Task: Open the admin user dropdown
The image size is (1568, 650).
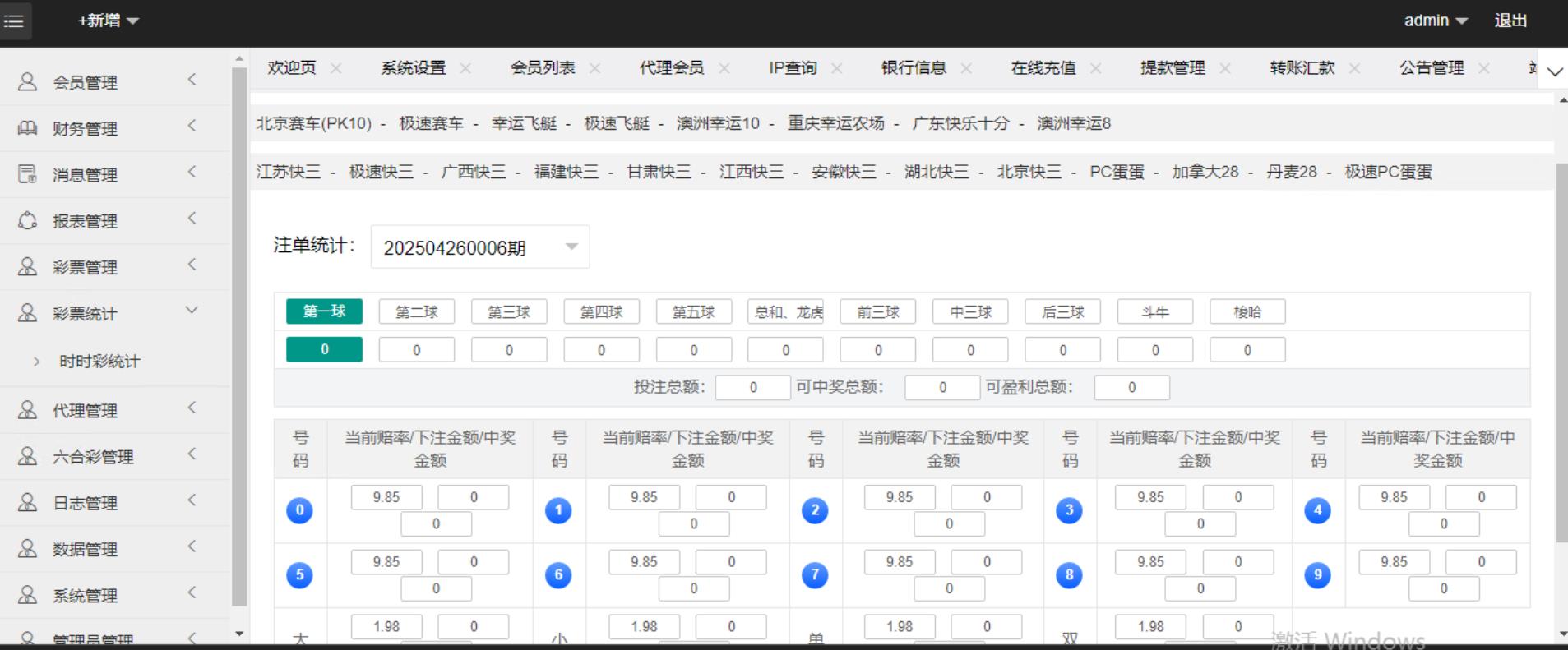Action: [x=1435, y=21]
